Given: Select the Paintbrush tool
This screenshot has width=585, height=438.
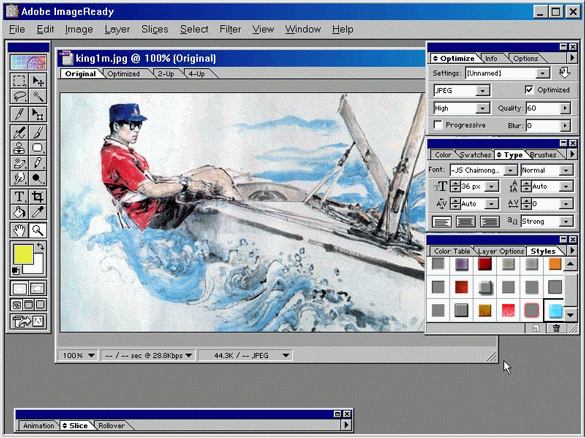Looking at the screenshot, I should coord(37,132).
